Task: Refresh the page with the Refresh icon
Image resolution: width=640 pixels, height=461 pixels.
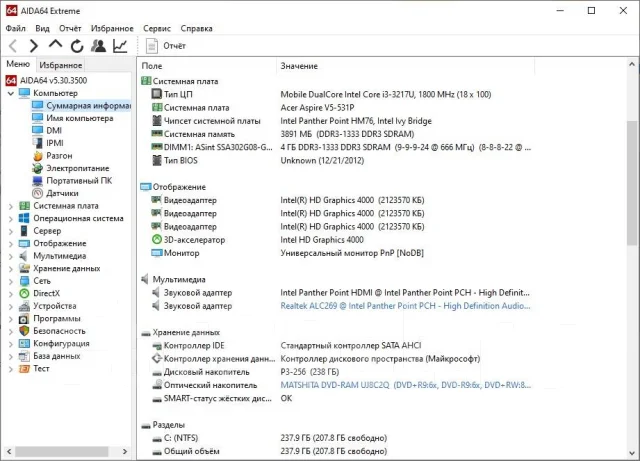Action: pos(77,46)
